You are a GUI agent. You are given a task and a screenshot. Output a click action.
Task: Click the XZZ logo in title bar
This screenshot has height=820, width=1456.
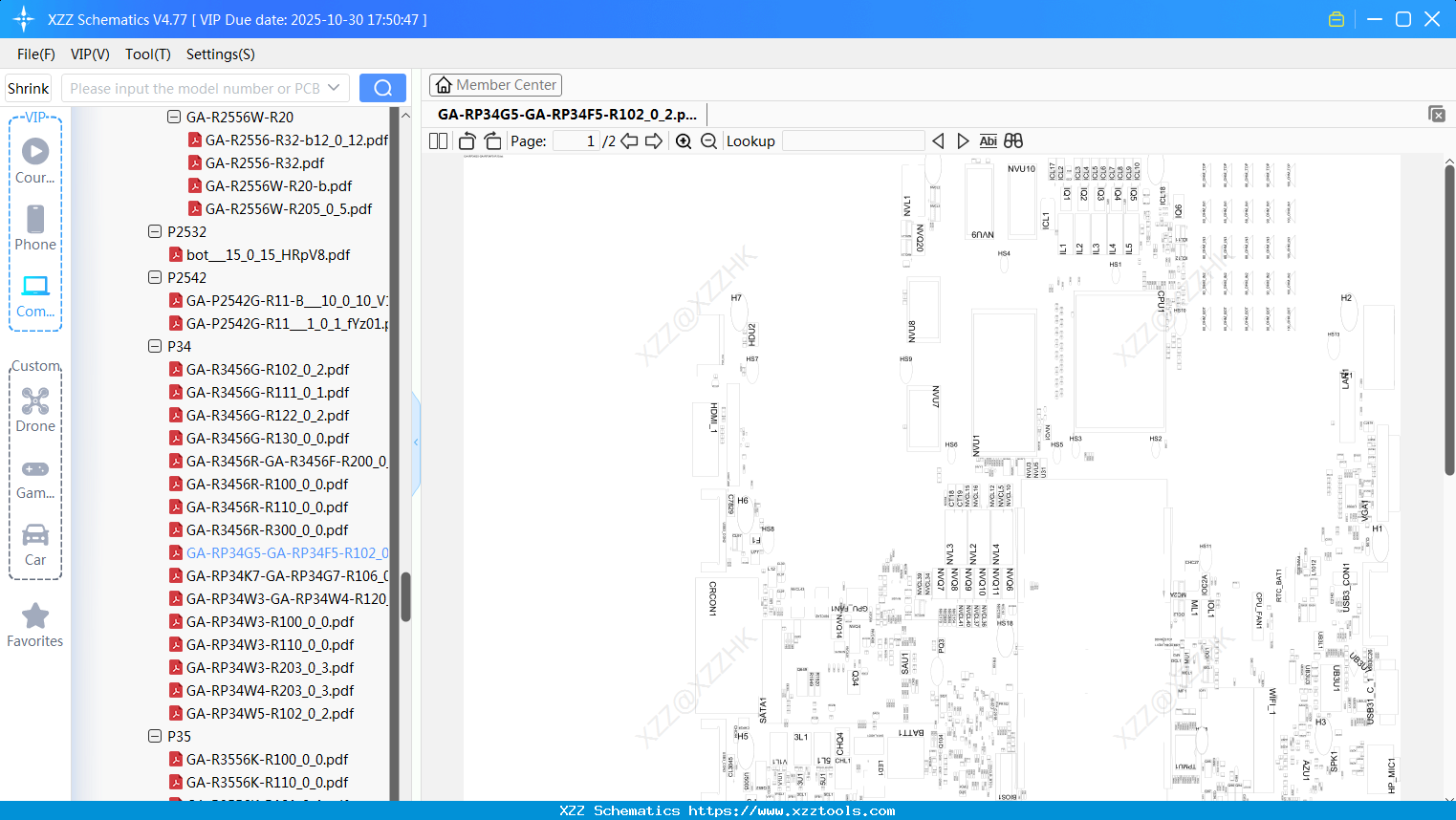click(x=24, y=19)
